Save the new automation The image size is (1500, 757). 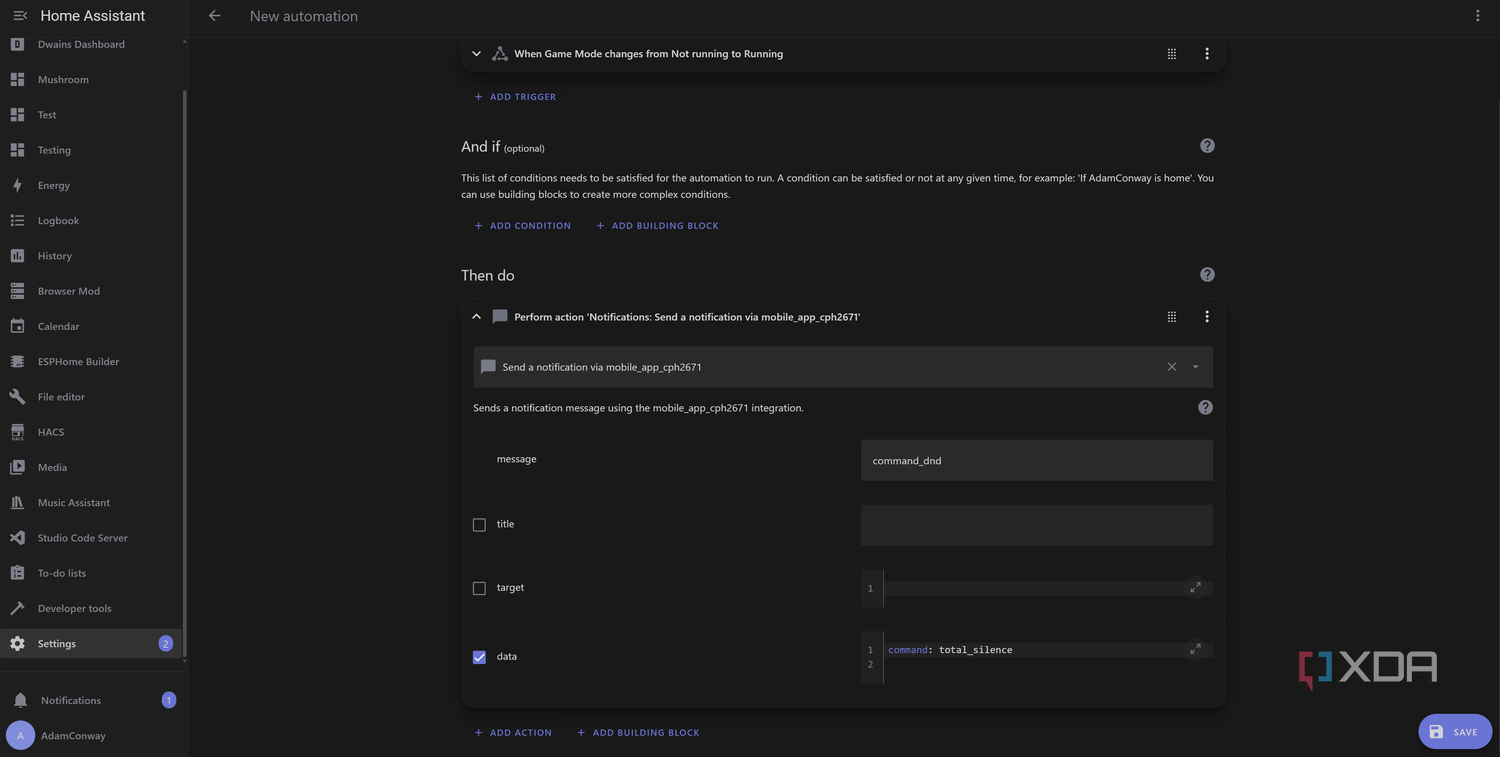pos(1455,732)
